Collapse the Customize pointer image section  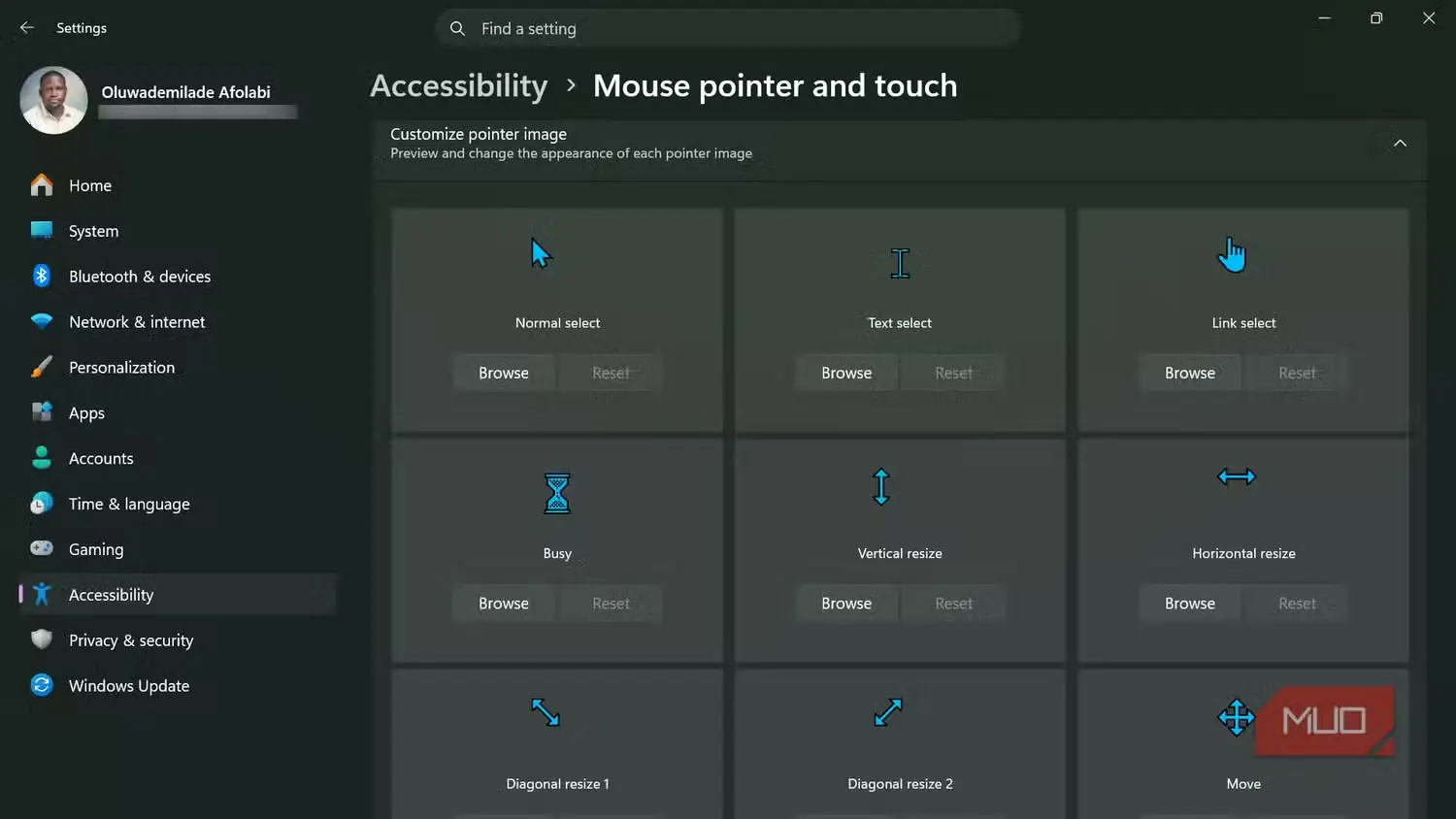pos(1400,144)
